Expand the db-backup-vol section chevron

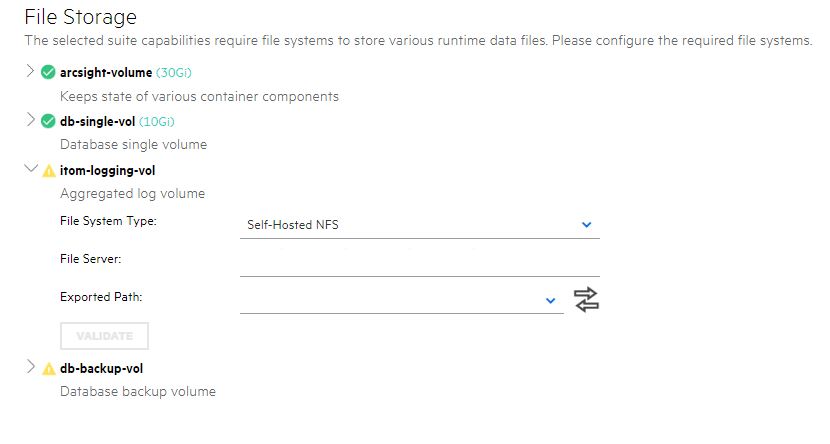[30, 367]
